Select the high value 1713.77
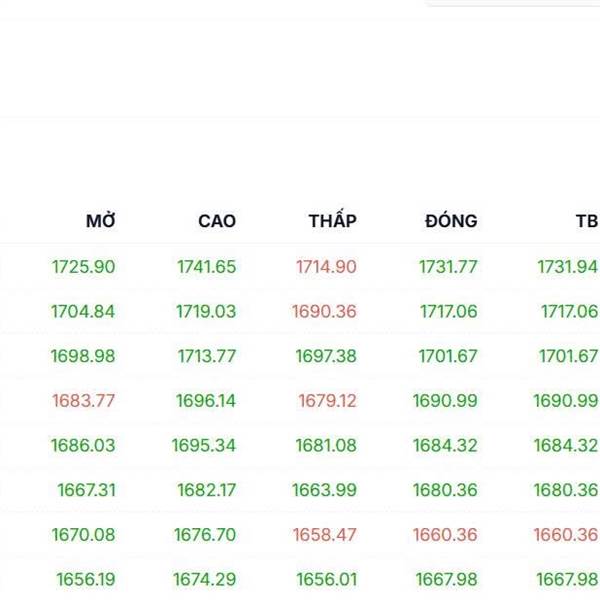Viewport: 600px width, 600px height. [207, 356]
